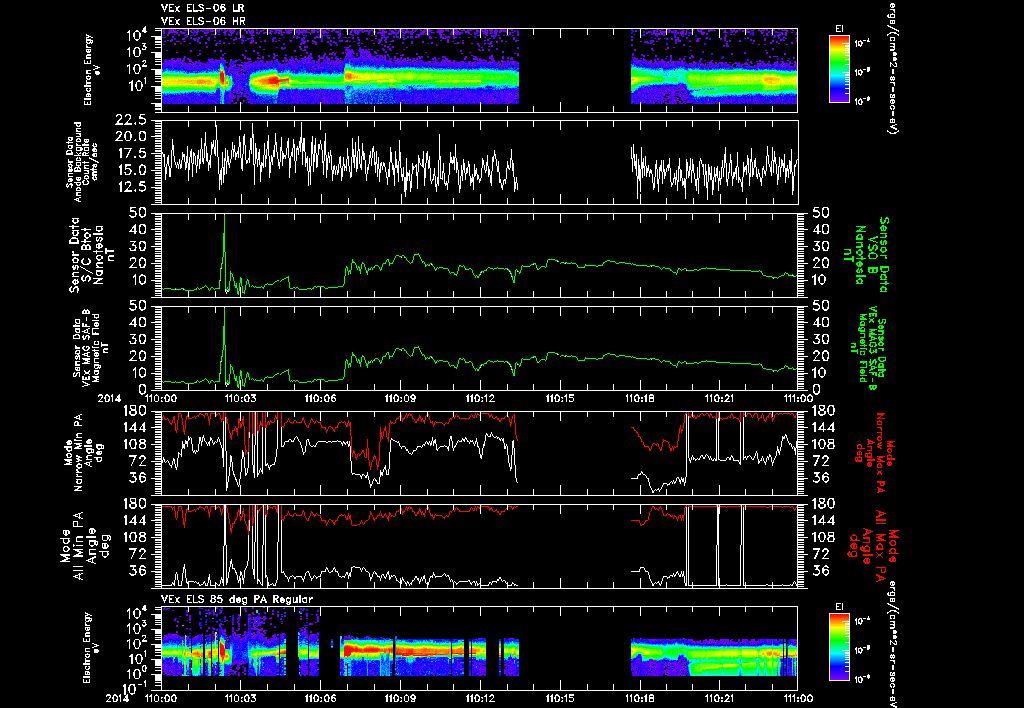The width and height of the screenshot is (1024, 708).
Task: Click the bottom EI color scale bar
Action: 839,647
